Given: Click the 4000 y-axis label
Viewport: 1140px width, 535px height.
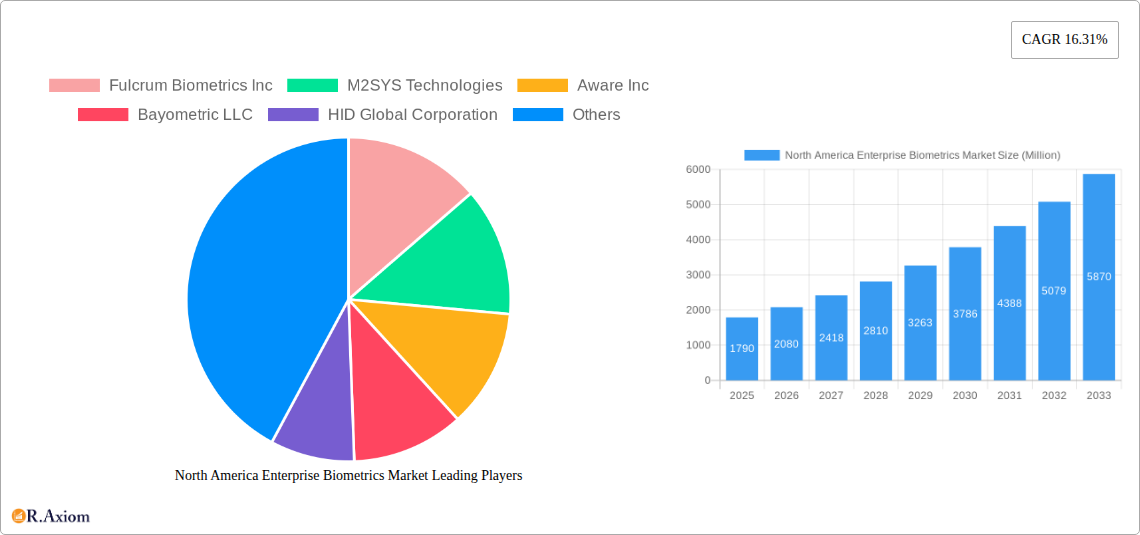Looking at the screenshot, I should click(x=698, y=240).
